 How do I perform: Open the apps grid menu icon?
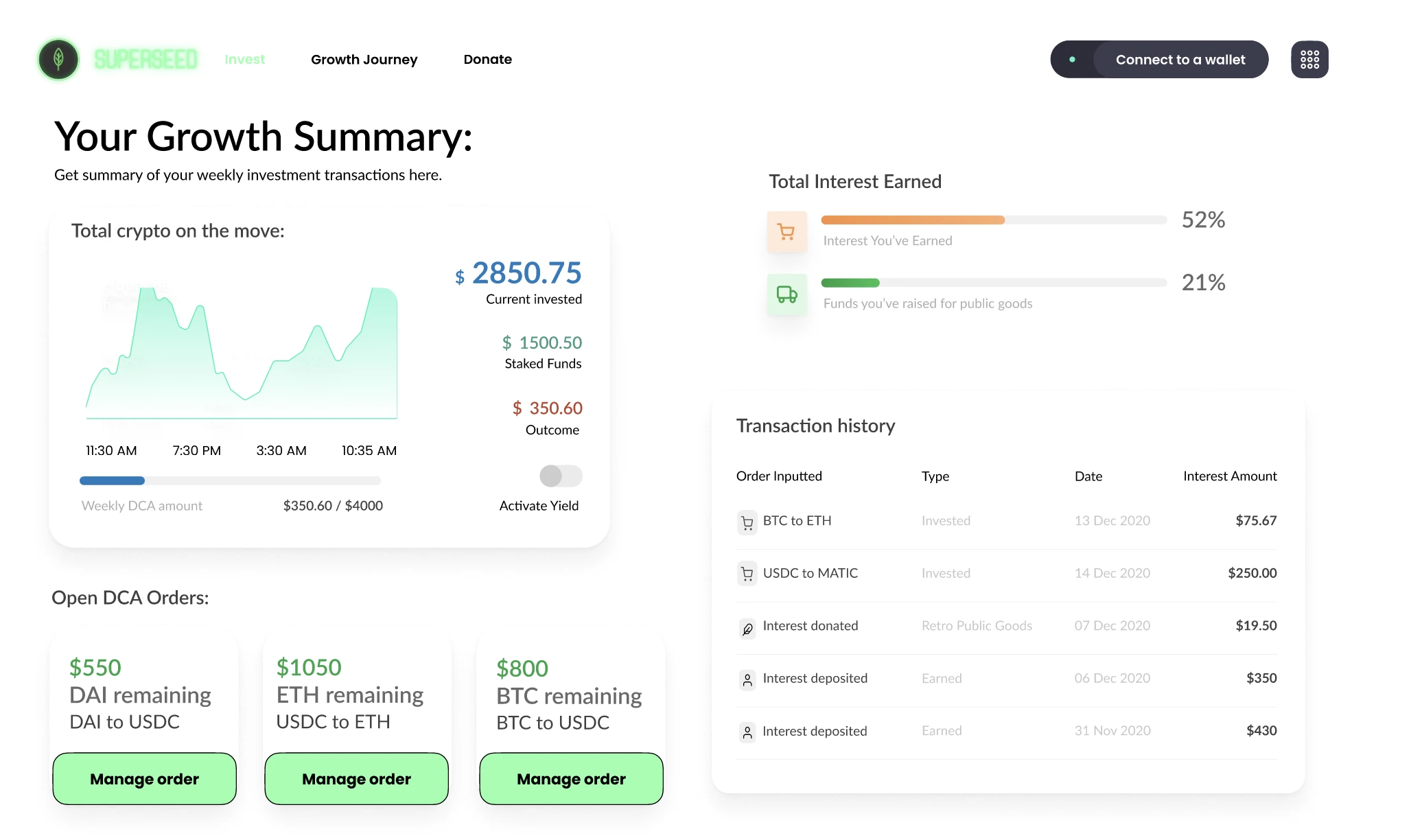point(1309,59)
